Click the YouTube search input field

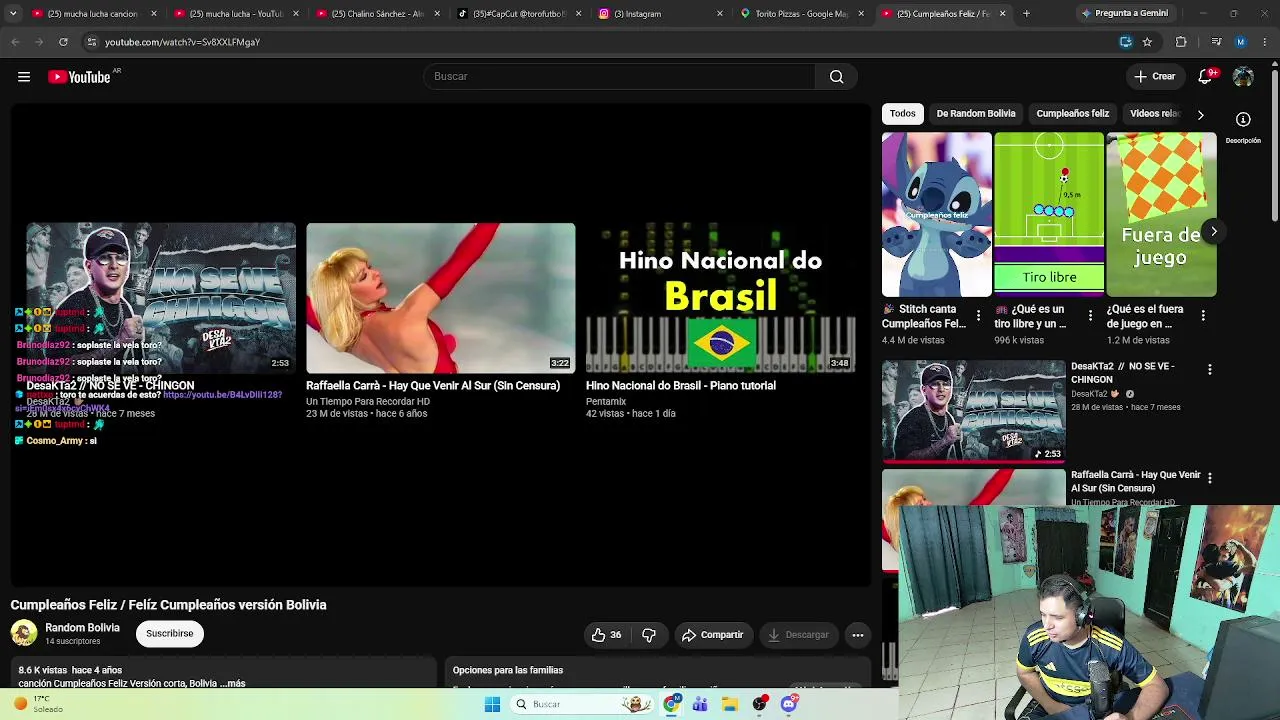pyautogui.click(x=620, y=77)
